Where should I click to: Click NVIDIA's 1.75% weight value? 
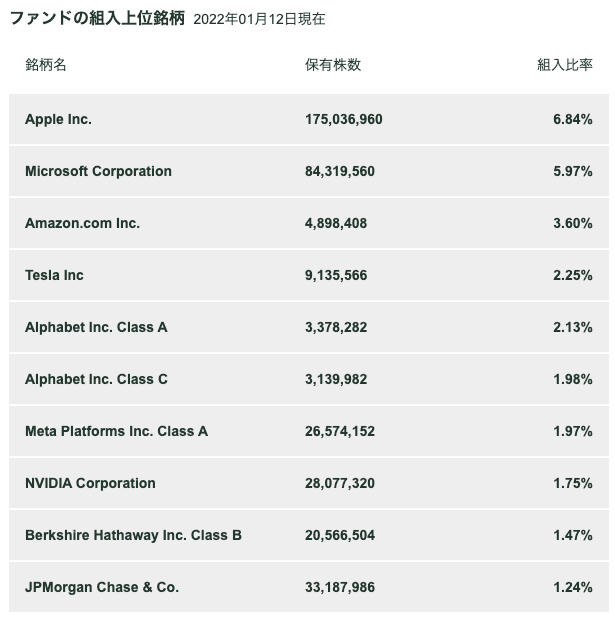coord(572,483)
